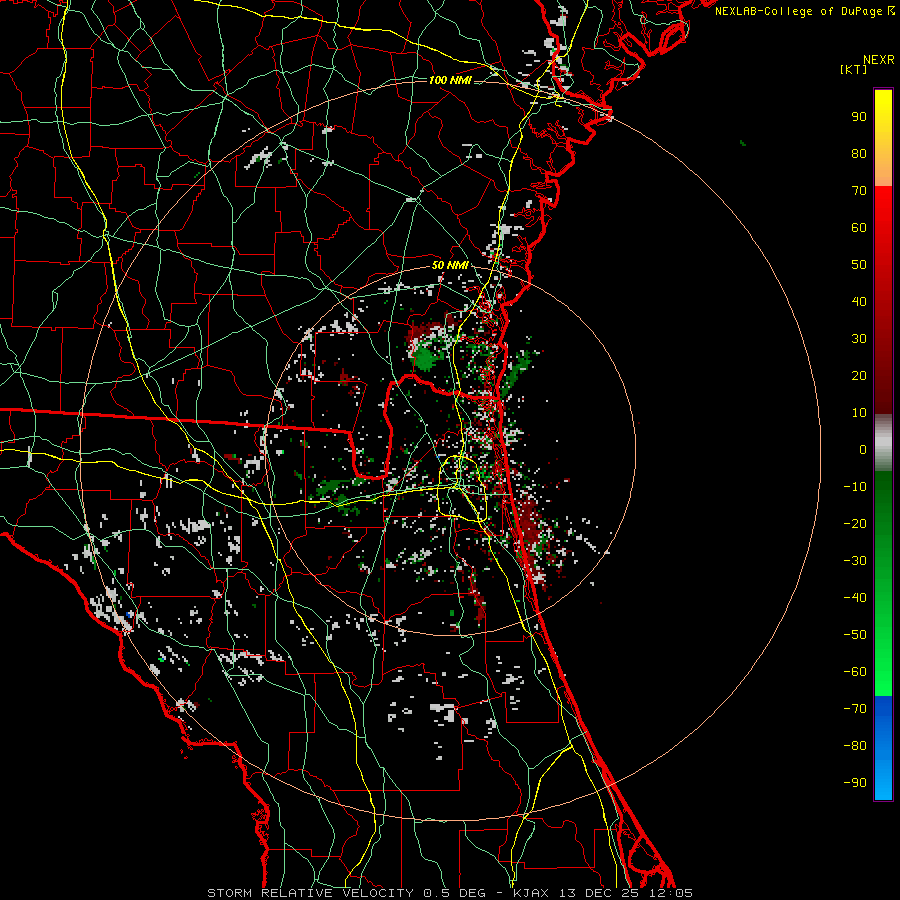This screenshot has height=900, width=900.
Task: Click the 50 value on velocity scale
Action: tap(859, 265)
